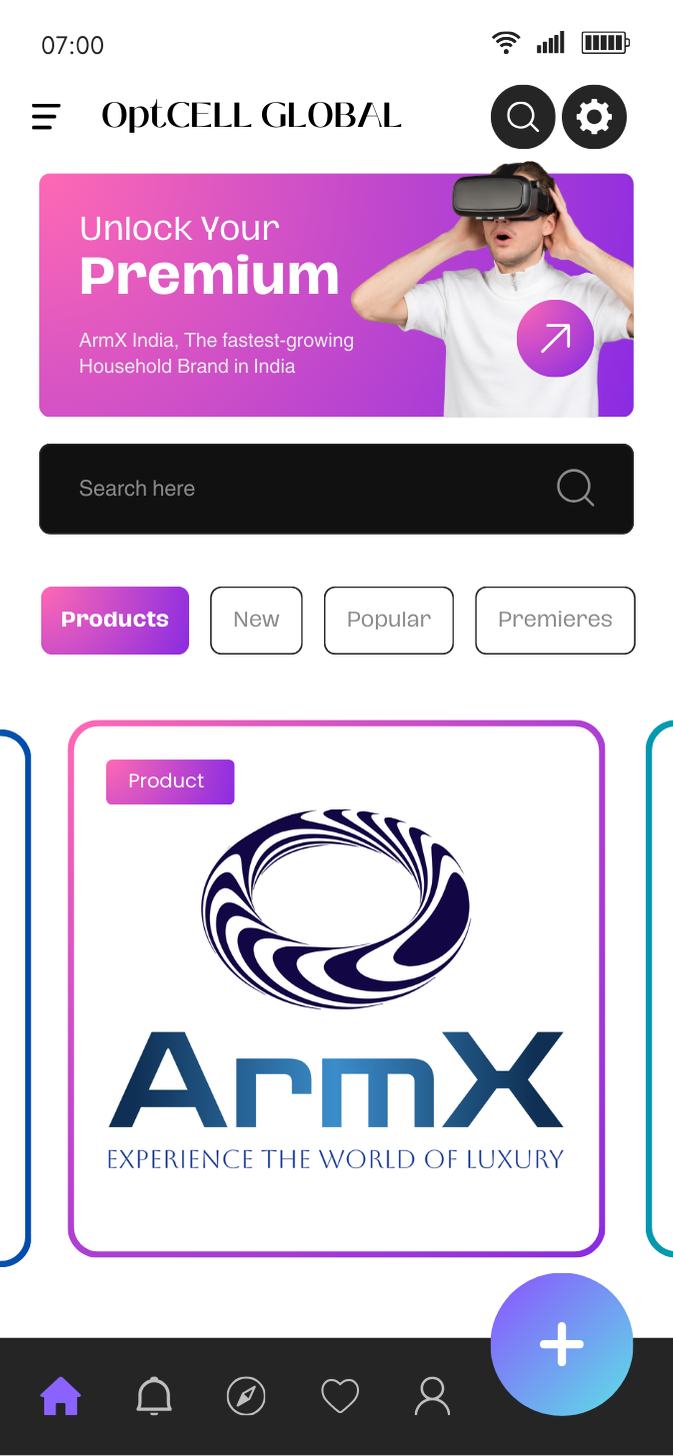Tap the arrow button on Premium banner

coord(555,338)
